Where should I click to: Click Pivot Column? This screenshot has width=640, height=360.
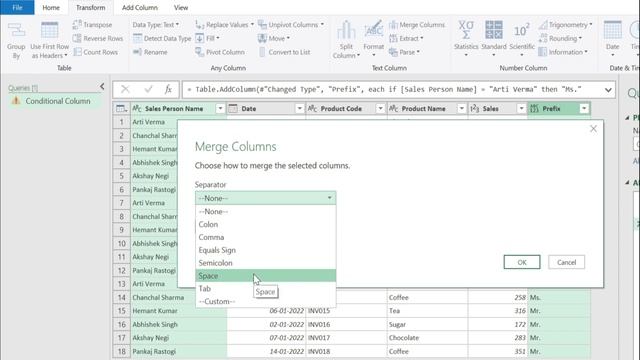(220, 52)
